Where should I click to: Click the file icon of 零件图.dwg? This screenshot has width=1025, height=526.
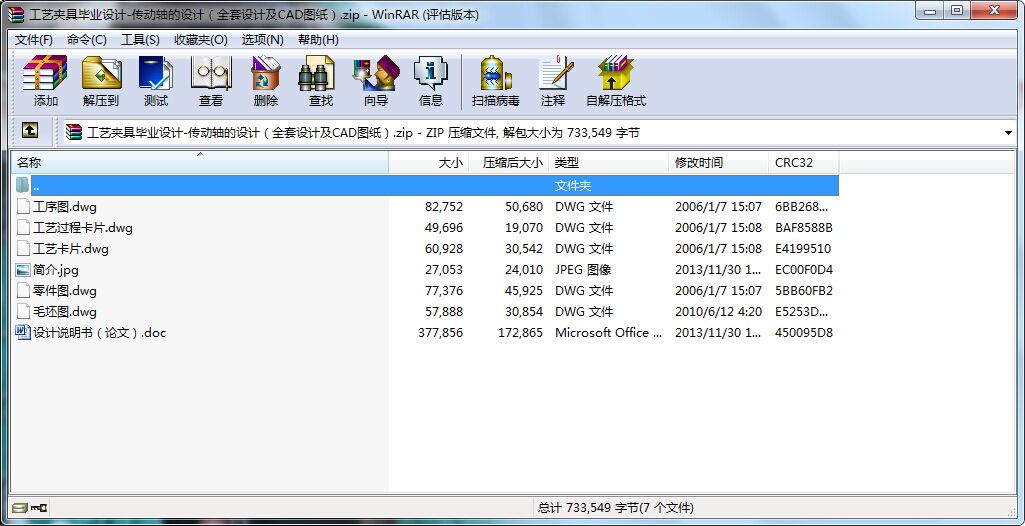(x=23, y=290)
